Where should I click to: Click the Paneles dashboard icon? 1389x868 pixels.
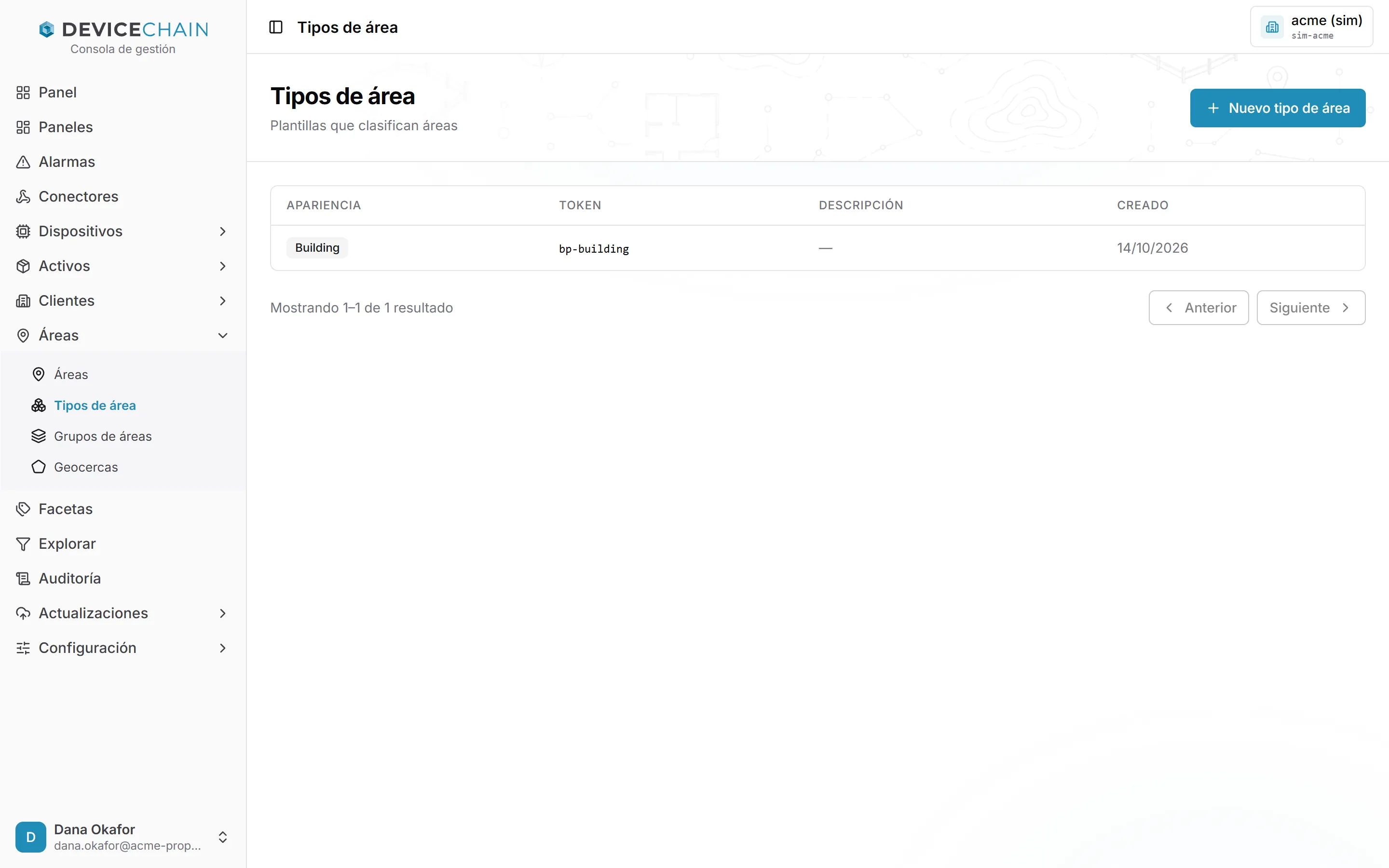click(x=23, y=127)
